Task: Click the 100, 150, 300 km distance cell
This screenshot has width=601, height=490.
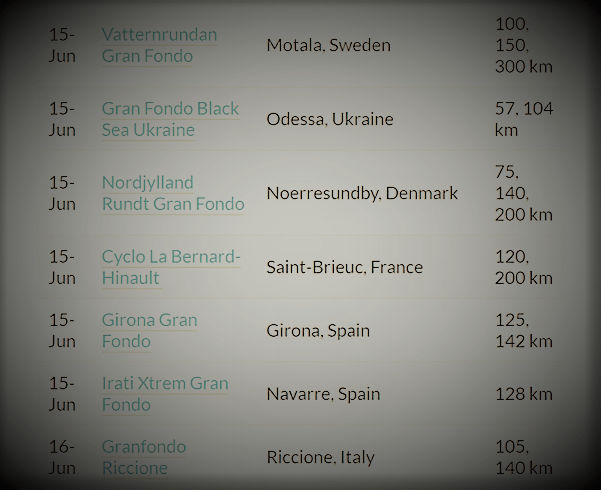Action: pyautogui.click(x=523, y=44)
